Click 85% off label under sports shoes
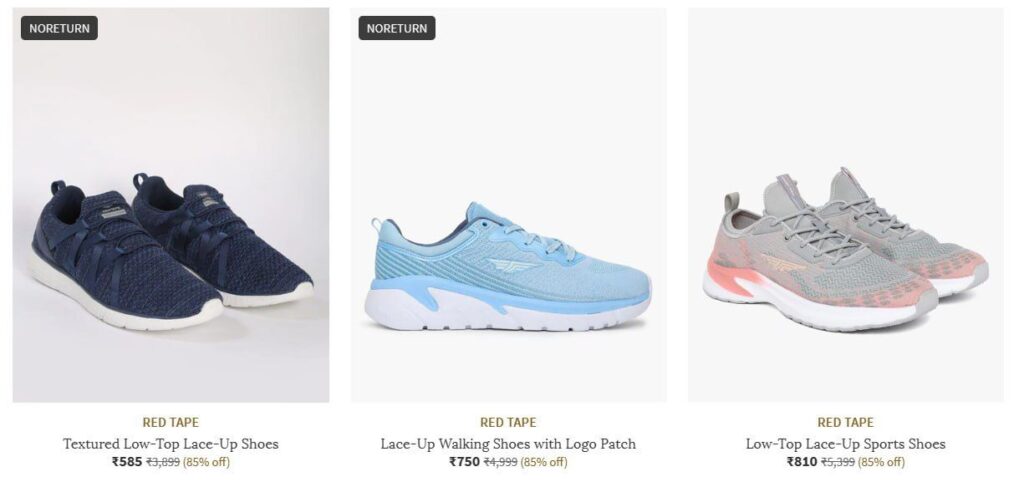The height and width of the screenshot is (487, 1024). [x=882, y=462]
